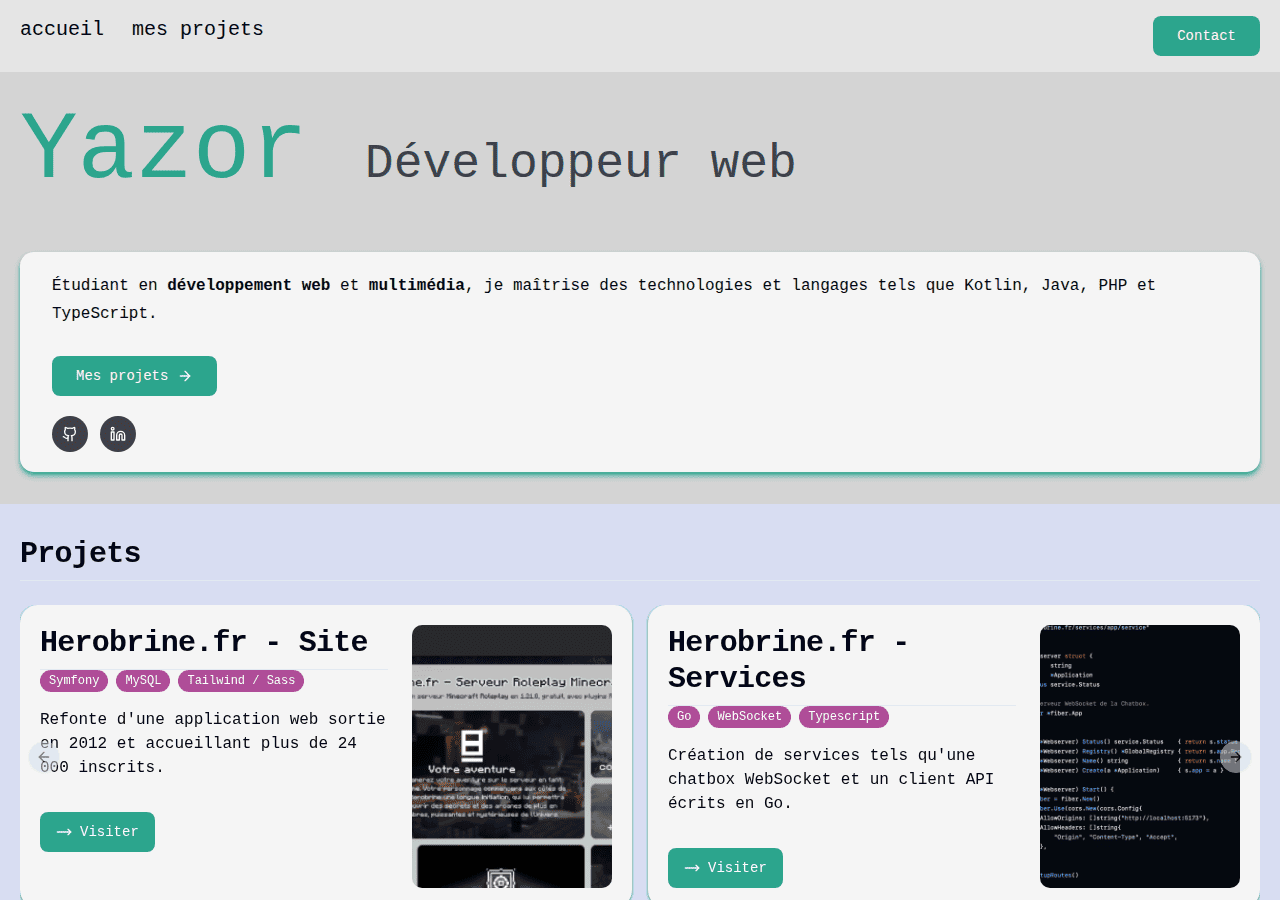This screenshot has width=1280, height=900.
Task: Click the Mes projets button
Action: pos(134,376)
